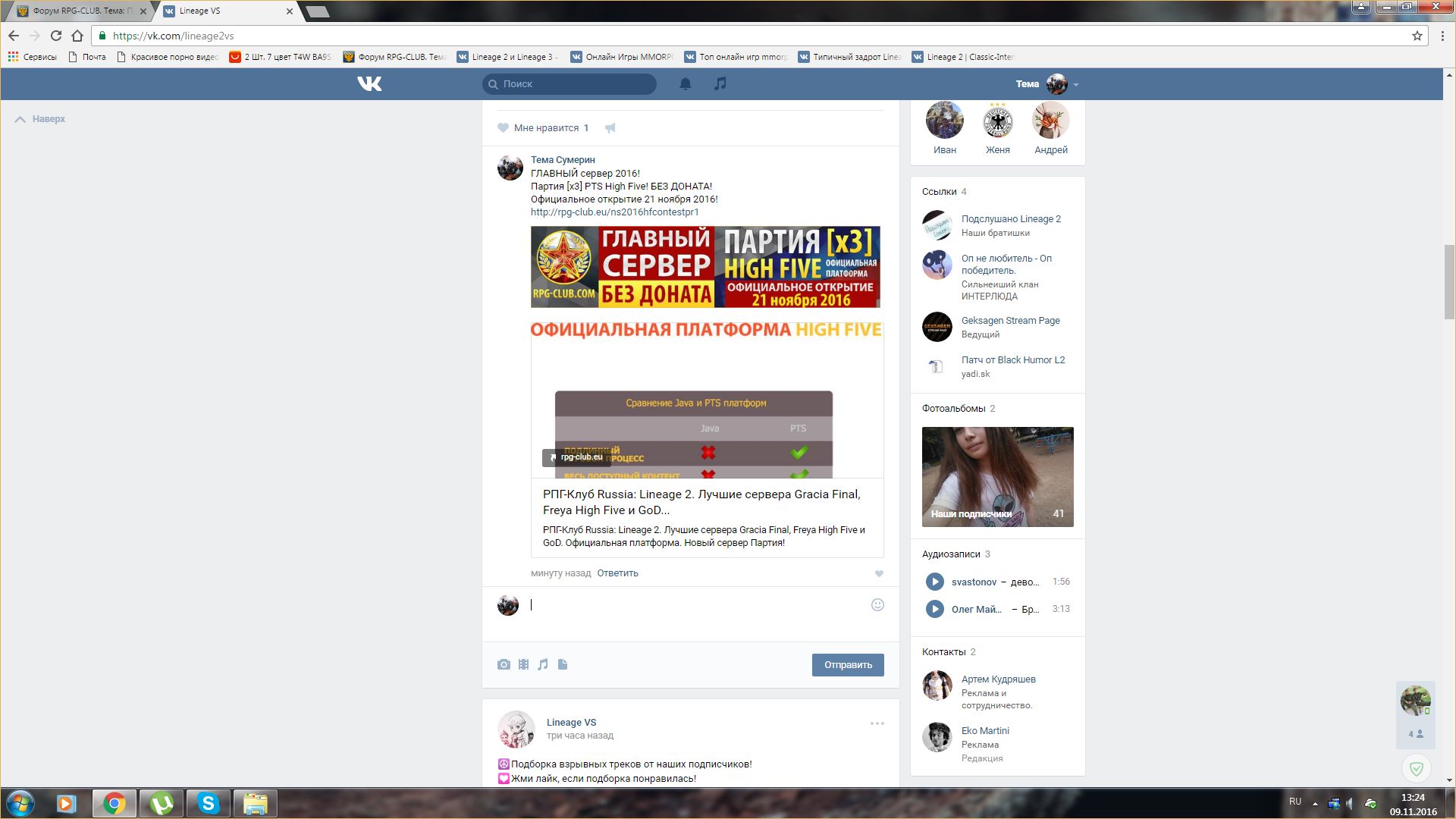Play the Олег Май audio track
Screen dimensions: 1456x819
point(934,609)
